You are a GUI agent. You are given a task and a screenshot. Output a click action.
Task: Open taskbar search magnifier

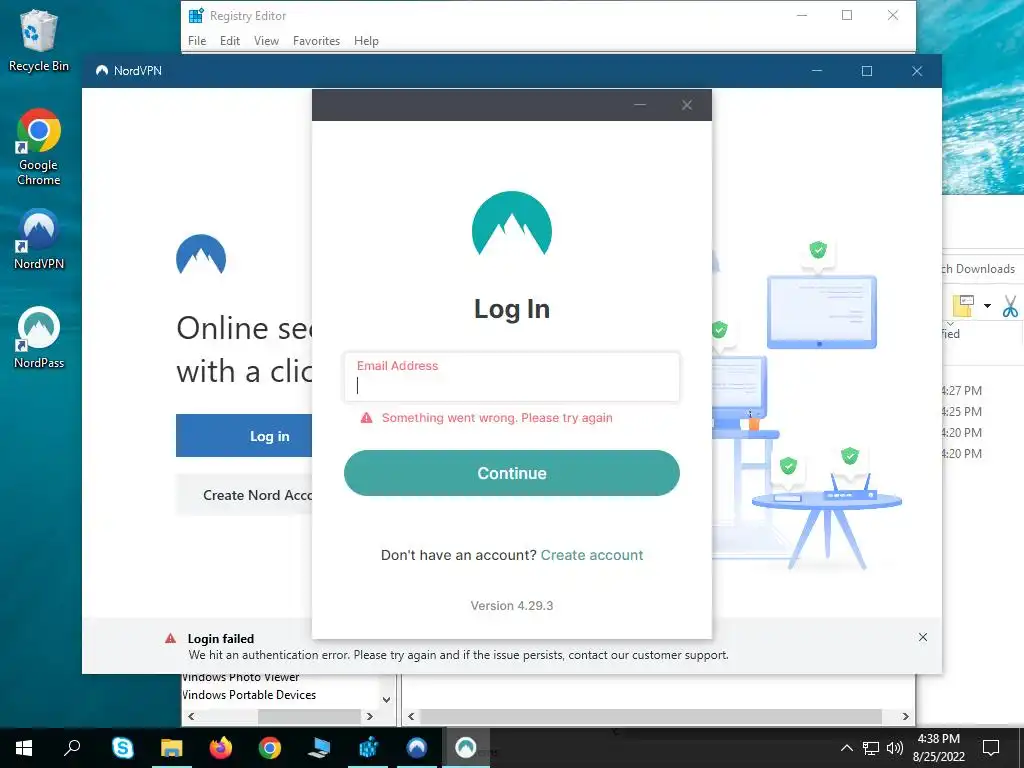pyautogui.click(x=72, y=748)
